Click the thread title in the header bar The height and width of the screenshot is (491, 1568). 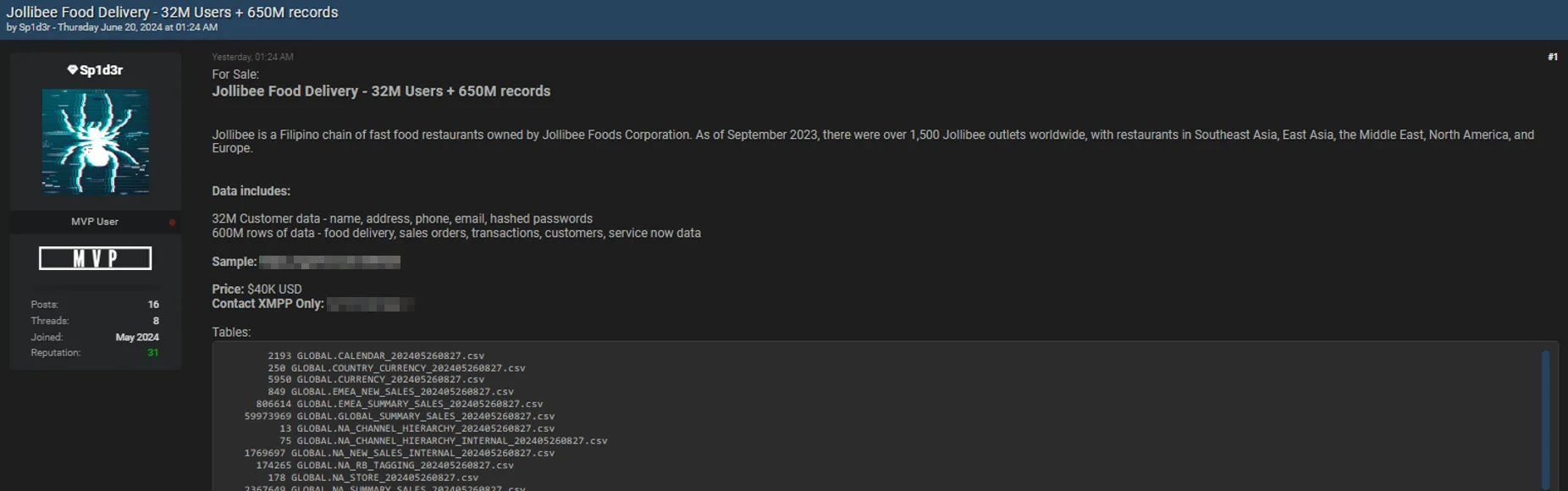point(172,12)
